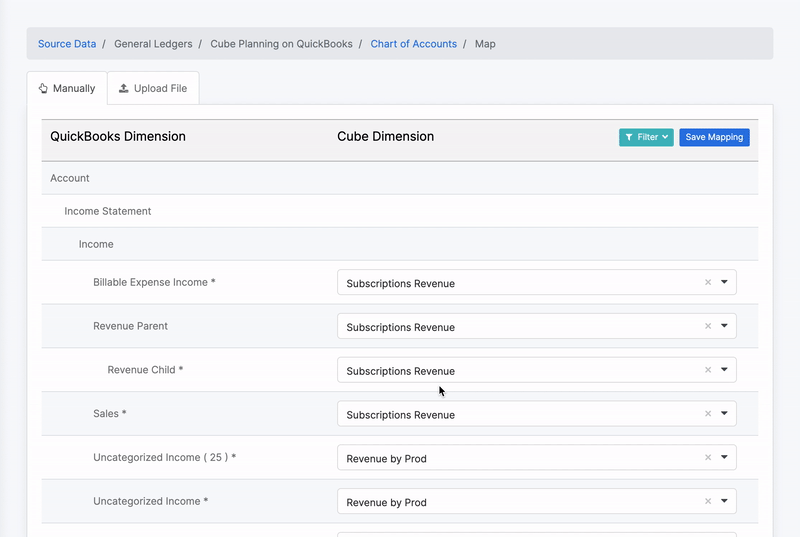Click General Ledgers breadcrumb text
This screenshot has height=537, width=800.
click(153, 44)
